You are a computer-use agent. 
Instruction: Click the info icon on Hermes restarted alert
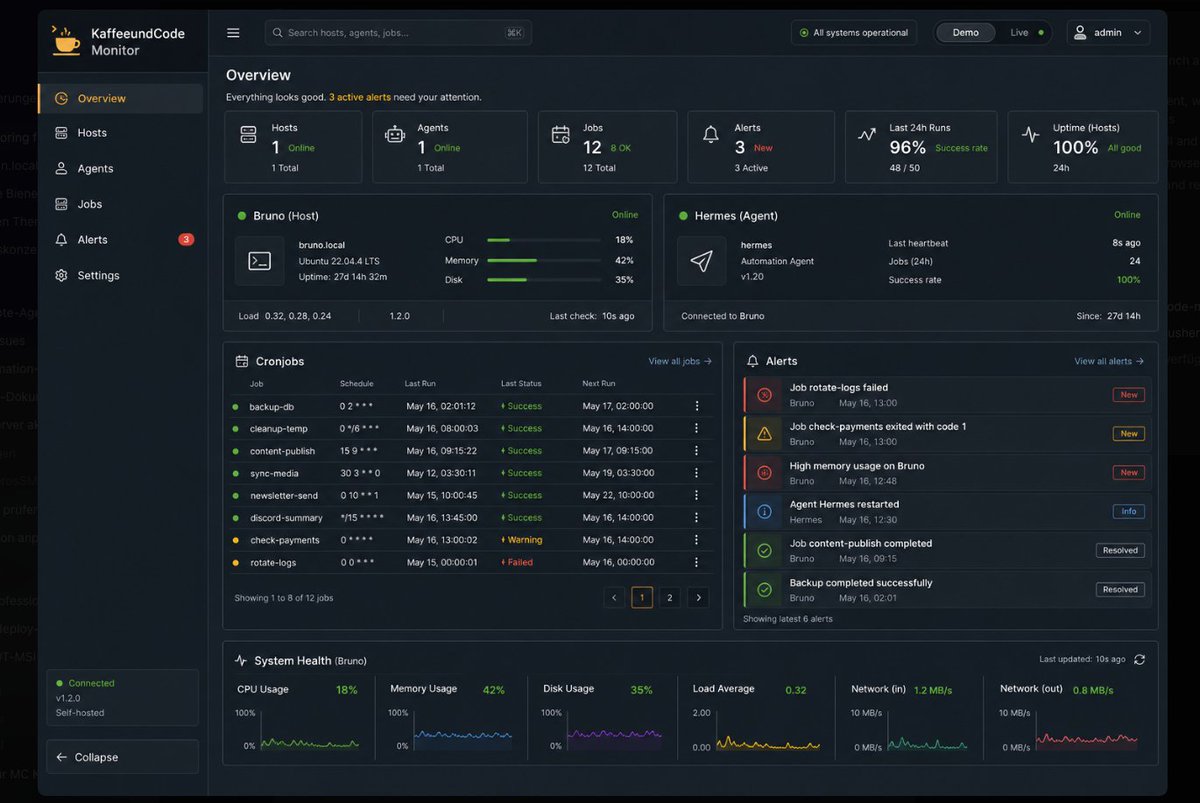[765, 512]
